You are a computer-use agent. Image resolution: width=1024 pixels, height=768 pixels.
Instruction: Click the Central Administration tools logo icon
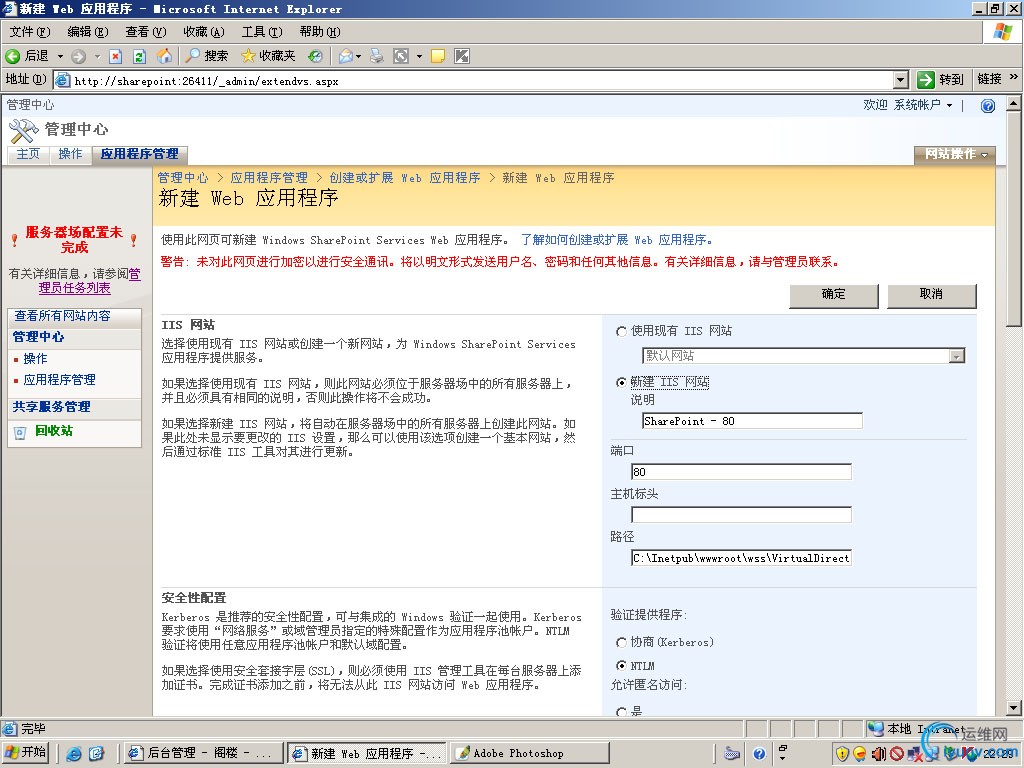click(24, 131)
